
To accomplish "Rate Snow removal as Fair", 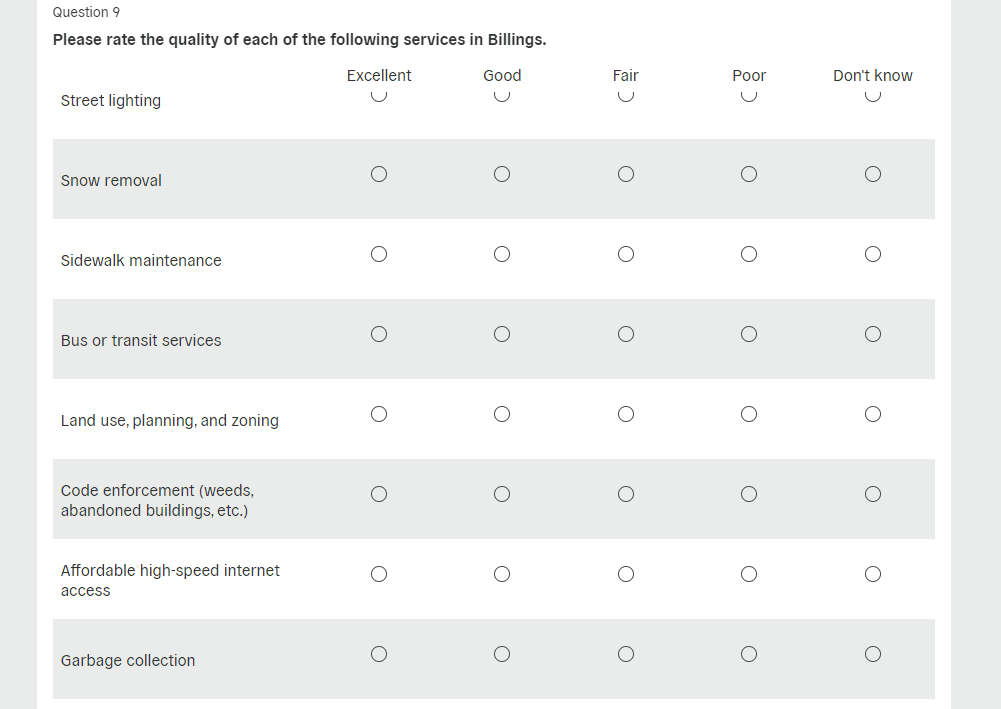I will [626, 173].
